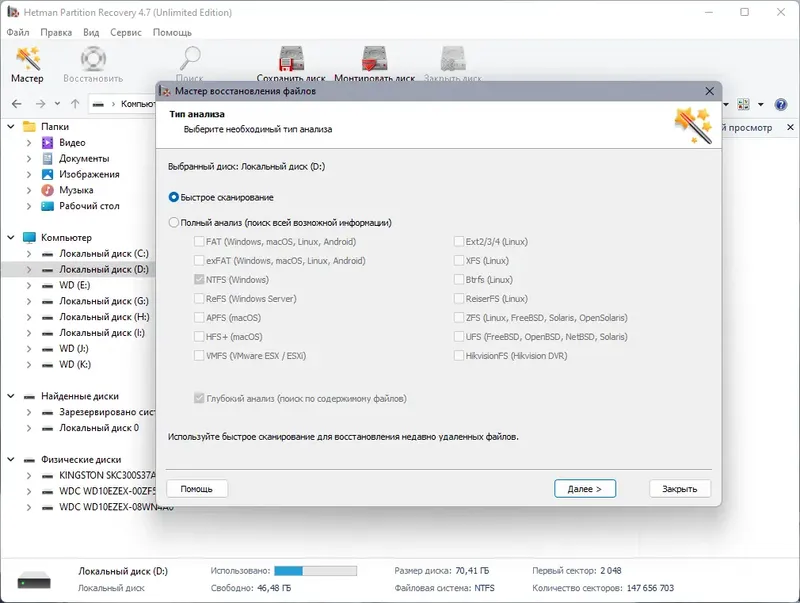
Task: Click the Закрыть button in wizard
Action: (680, 489)
